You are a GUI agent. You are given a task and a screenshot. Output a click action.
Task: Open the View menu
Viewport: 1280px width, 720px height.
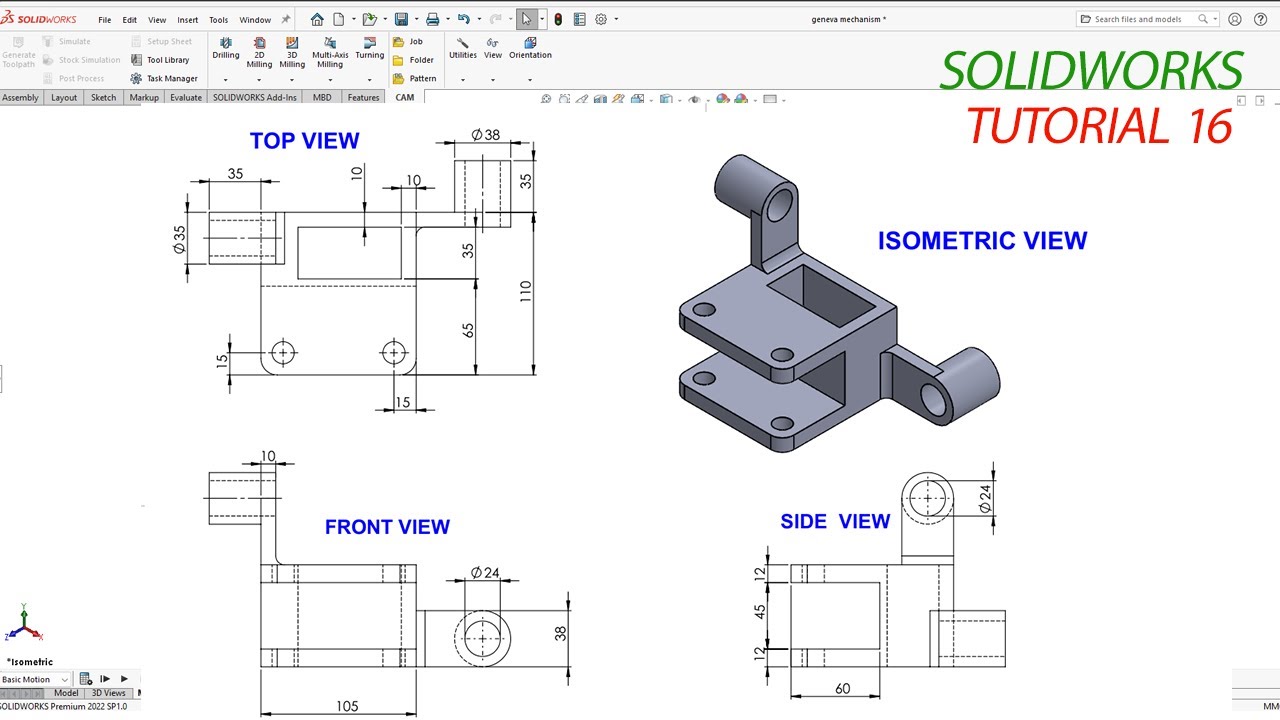157,19
